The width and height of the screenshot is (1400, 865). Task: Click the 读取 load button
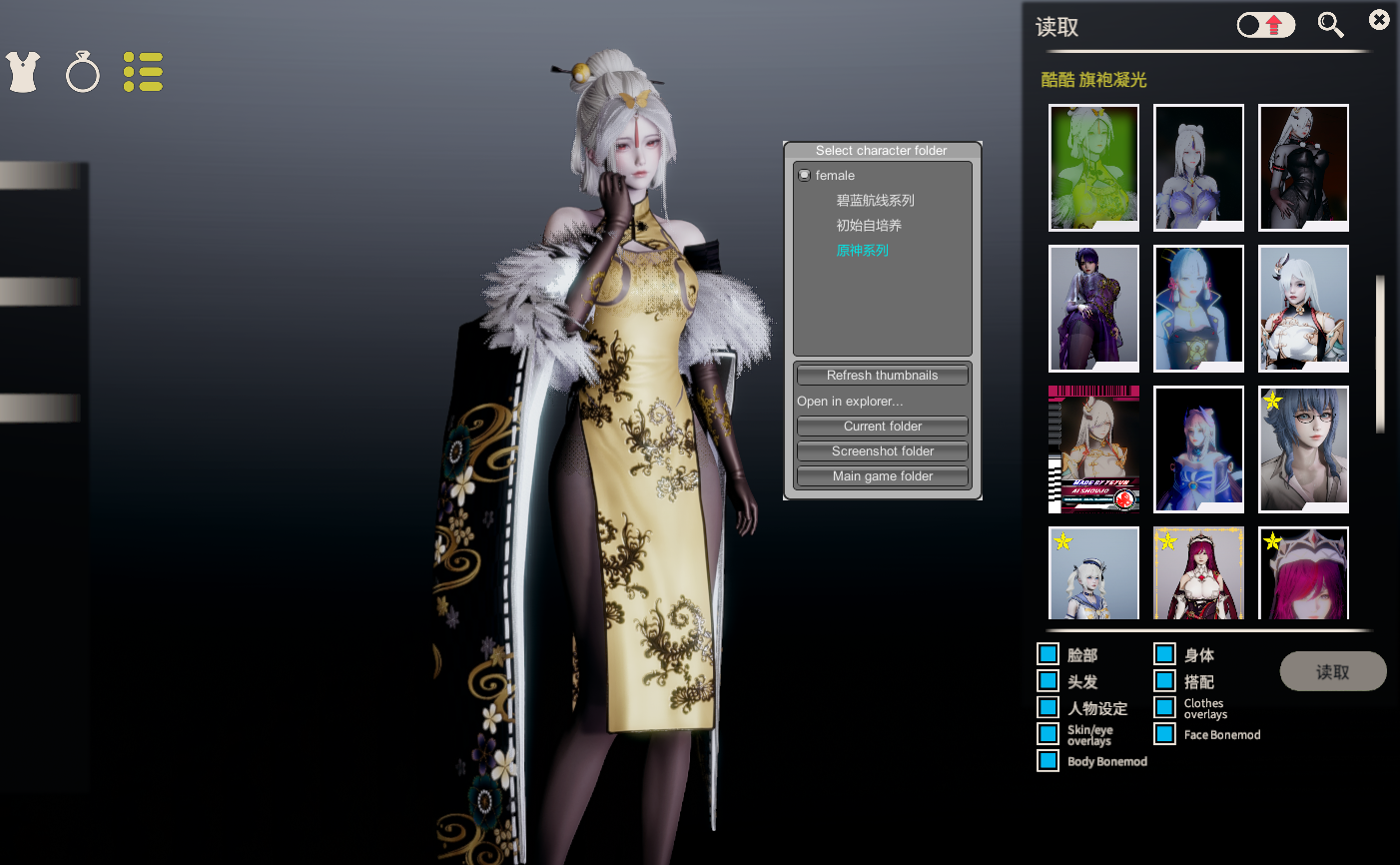pyautogui.click(x=1333, y=671)
